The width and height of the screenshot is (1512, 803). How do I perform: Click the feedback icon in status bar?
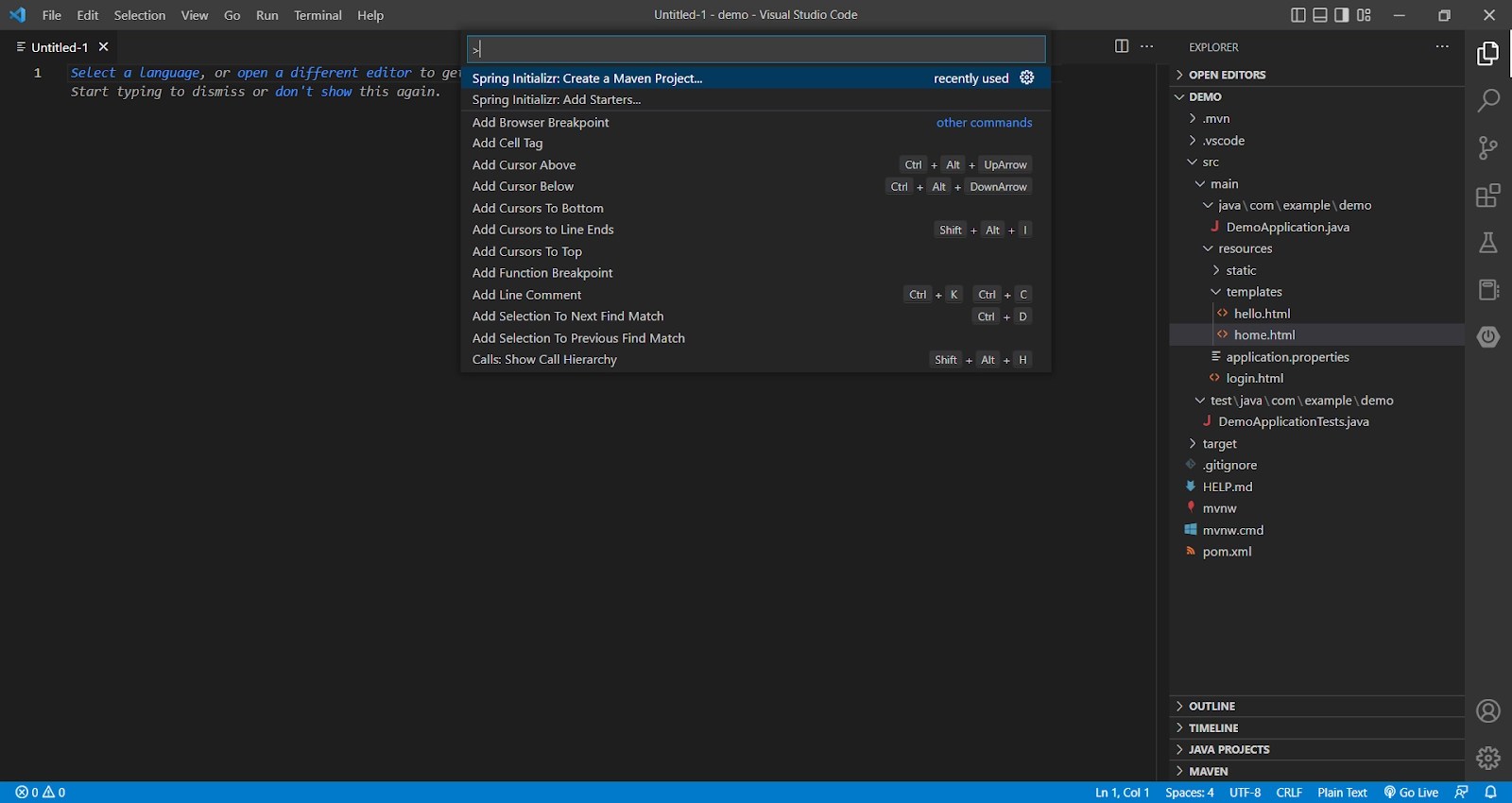[x=1462, y=793]
